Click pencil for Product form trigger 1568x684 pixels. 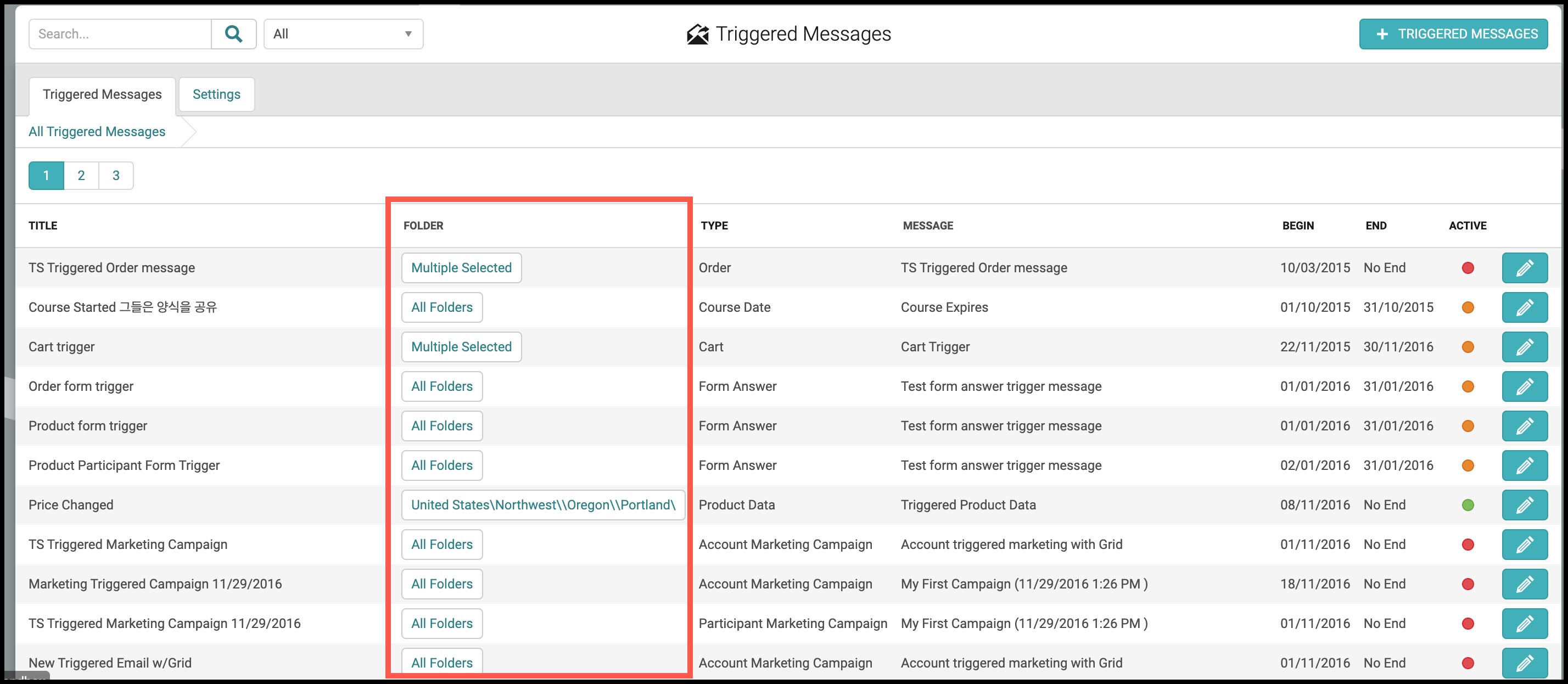1524,426
